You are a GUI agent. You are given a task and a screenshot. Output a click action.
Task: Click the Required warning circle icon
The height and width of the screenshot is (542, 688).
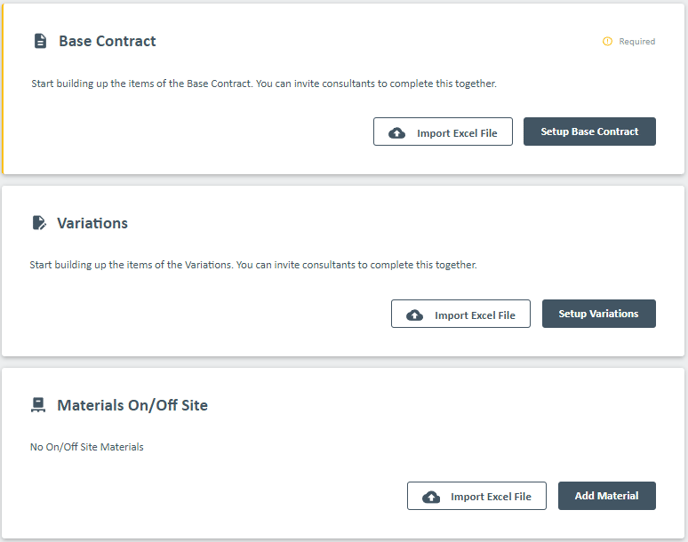click(x=607, y=42)
